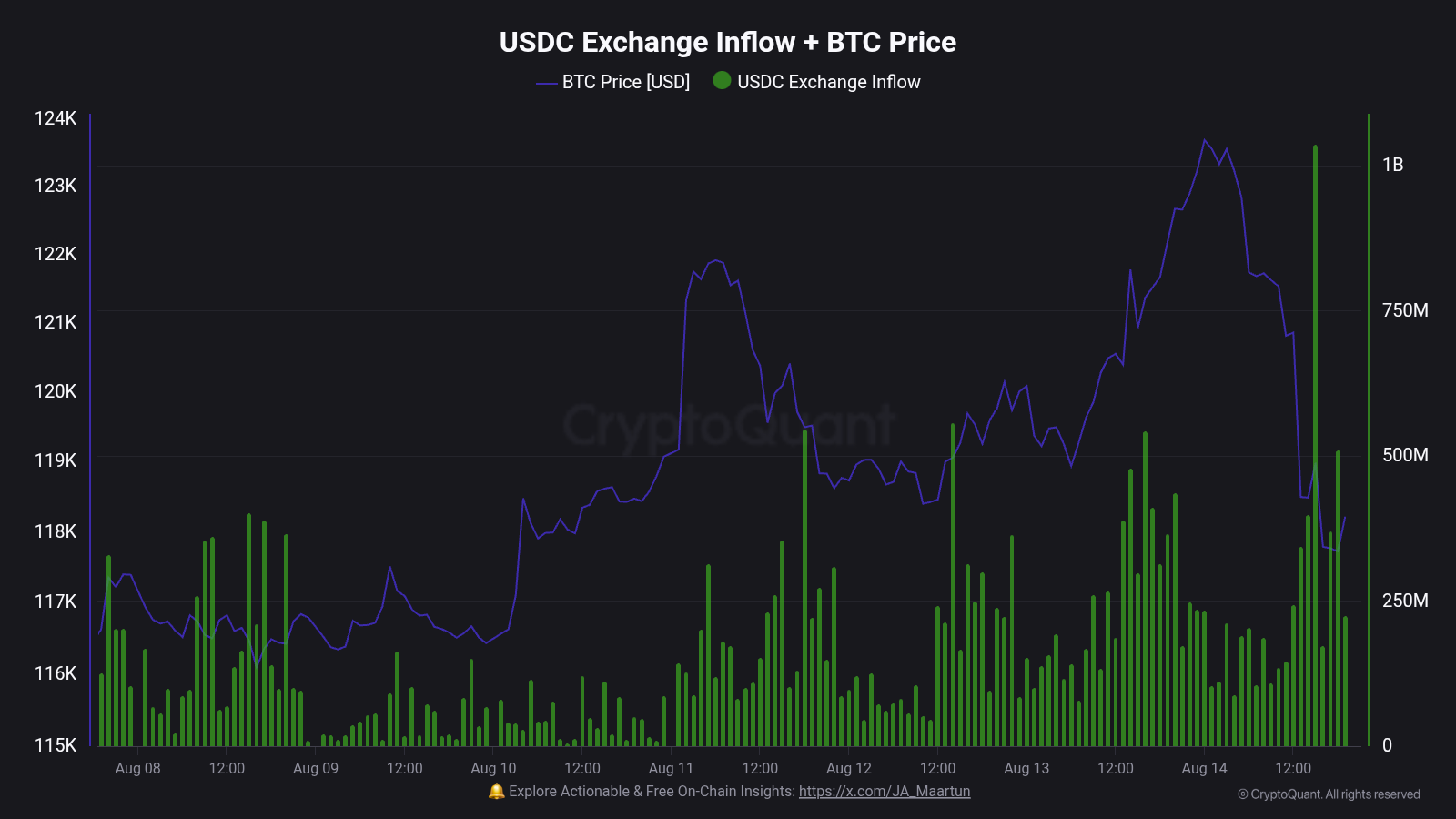Viewport: 1456px width, 819px height.
Task: Select the Aug 13 date label
Action: pos(1026,768)
